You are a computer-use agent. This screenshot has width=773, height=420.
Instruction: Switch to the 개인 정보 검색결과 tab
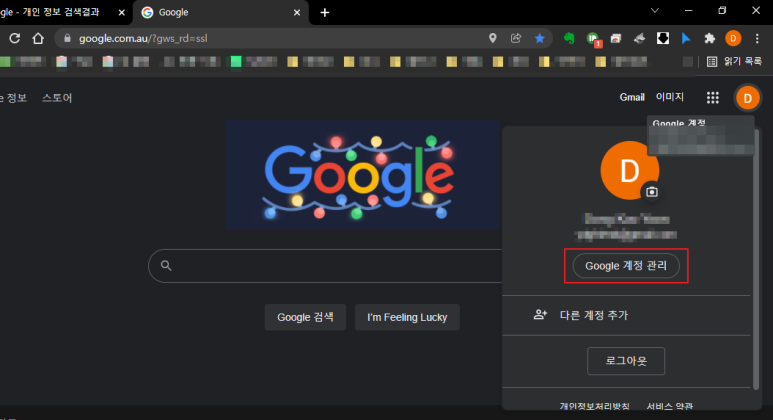click(57, 12)
